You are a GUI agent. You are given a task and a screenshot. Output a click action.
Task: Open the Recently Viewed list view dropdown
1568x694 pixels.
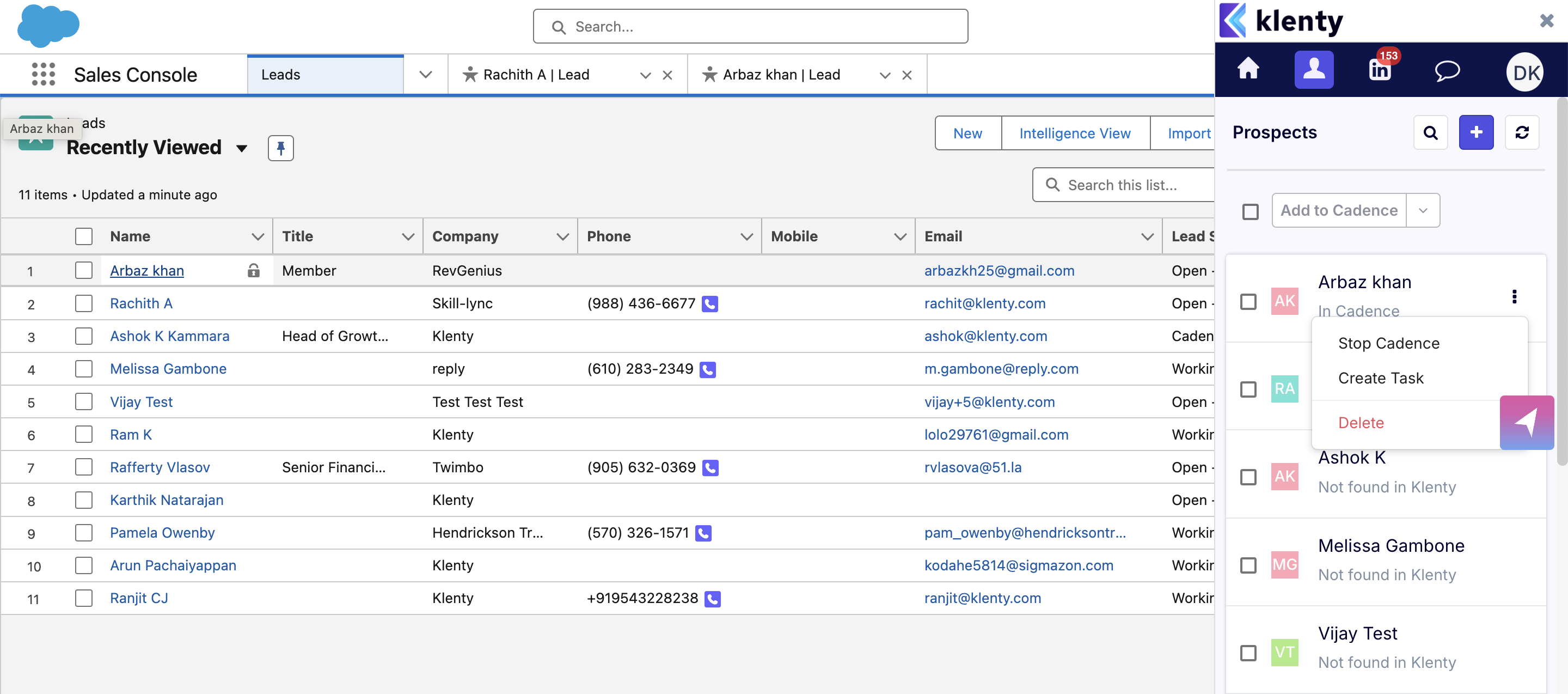(x=242, y=148)
